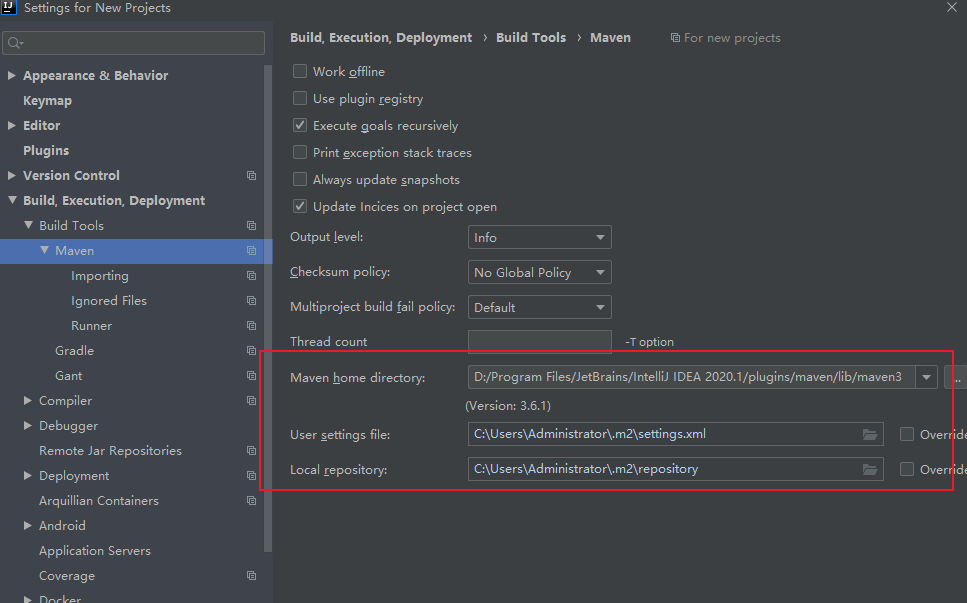This screenshot has width=967, height=603.
Task: Click the project-level icon beside Coverage
Action: [252, 576]
